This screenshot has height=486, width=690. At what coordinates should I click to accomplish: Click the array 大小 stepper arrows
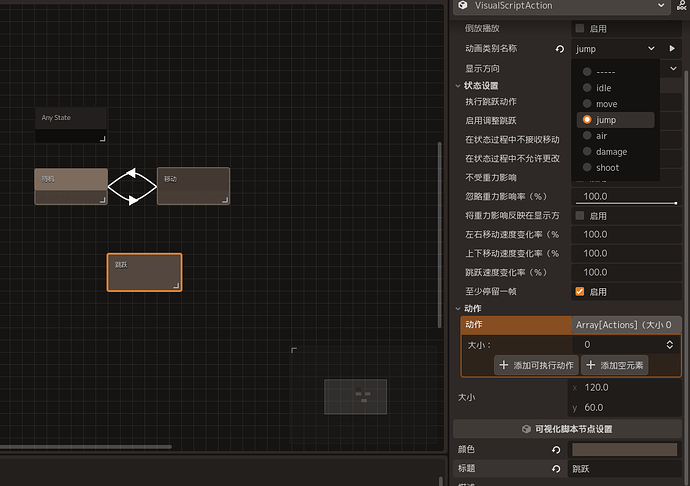click(669, 345)
